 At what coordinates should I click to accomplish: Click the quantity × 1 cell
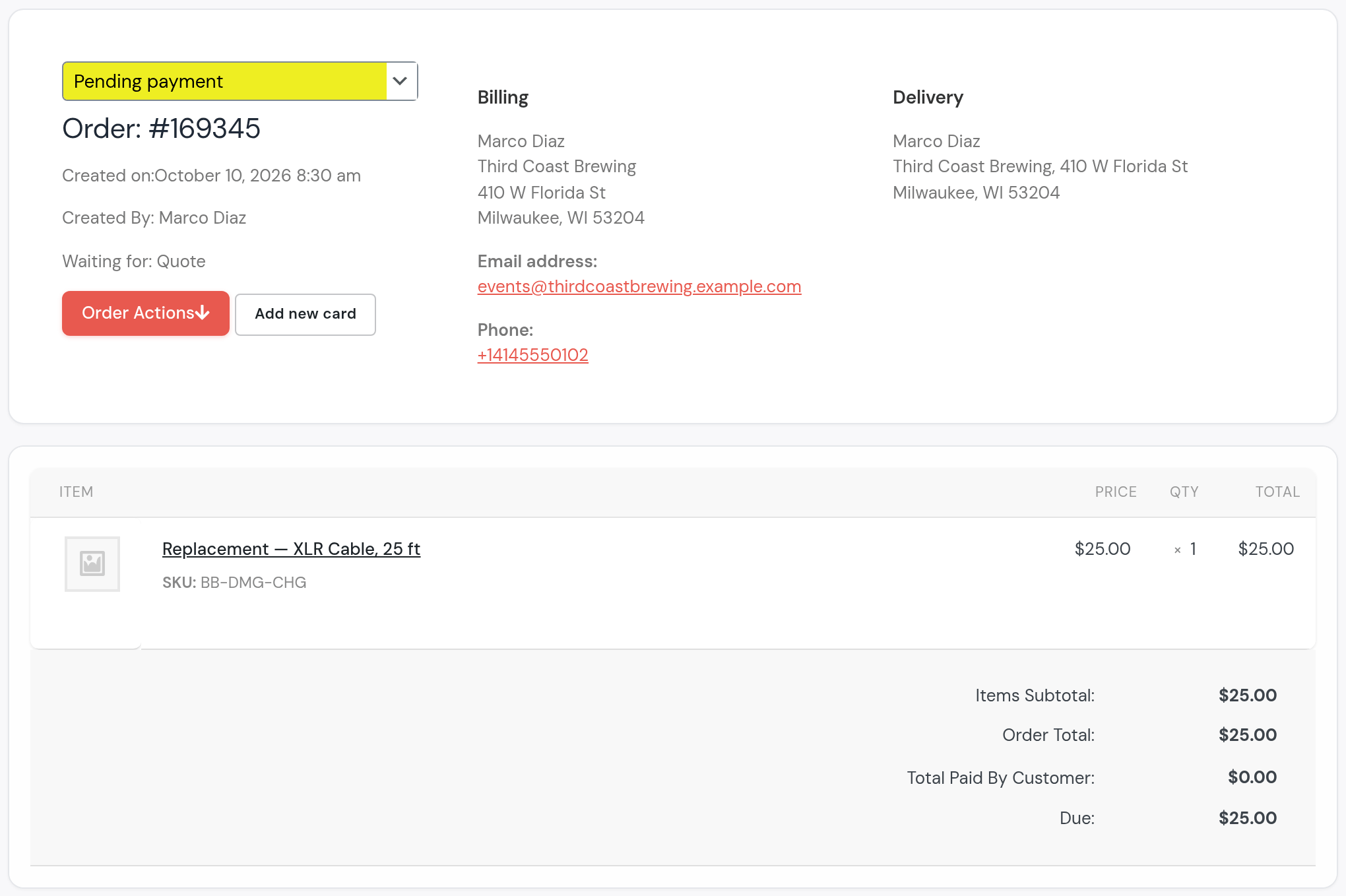point(1185,549)
